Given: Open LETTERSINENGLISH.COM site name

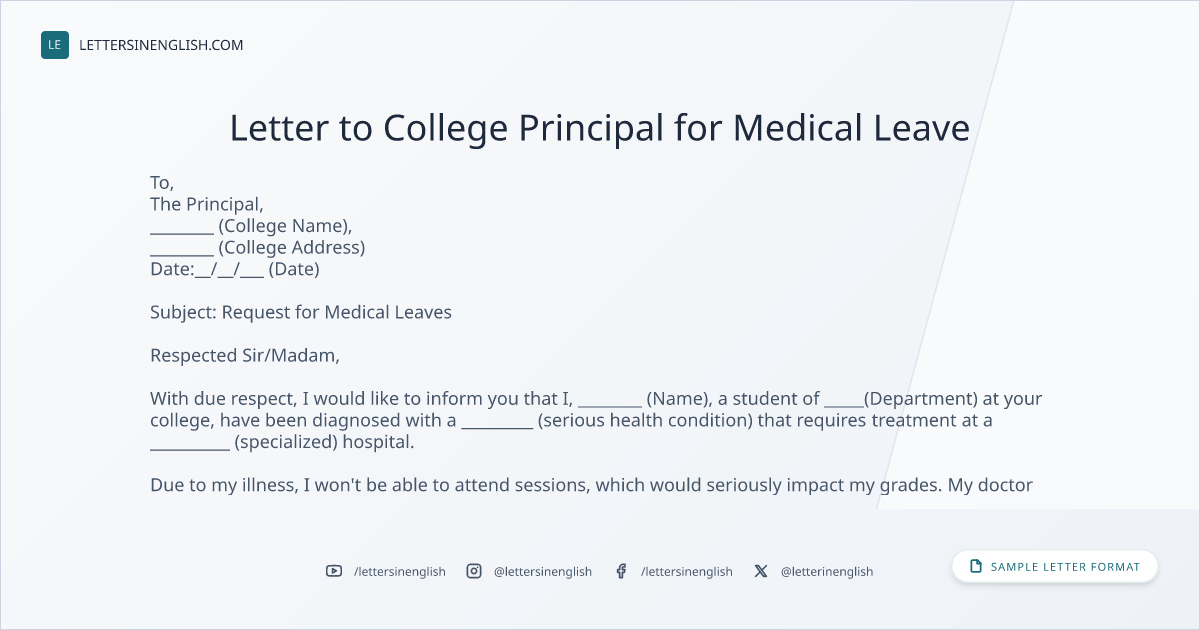Looking at the screenshot, I should click(161, 45).
